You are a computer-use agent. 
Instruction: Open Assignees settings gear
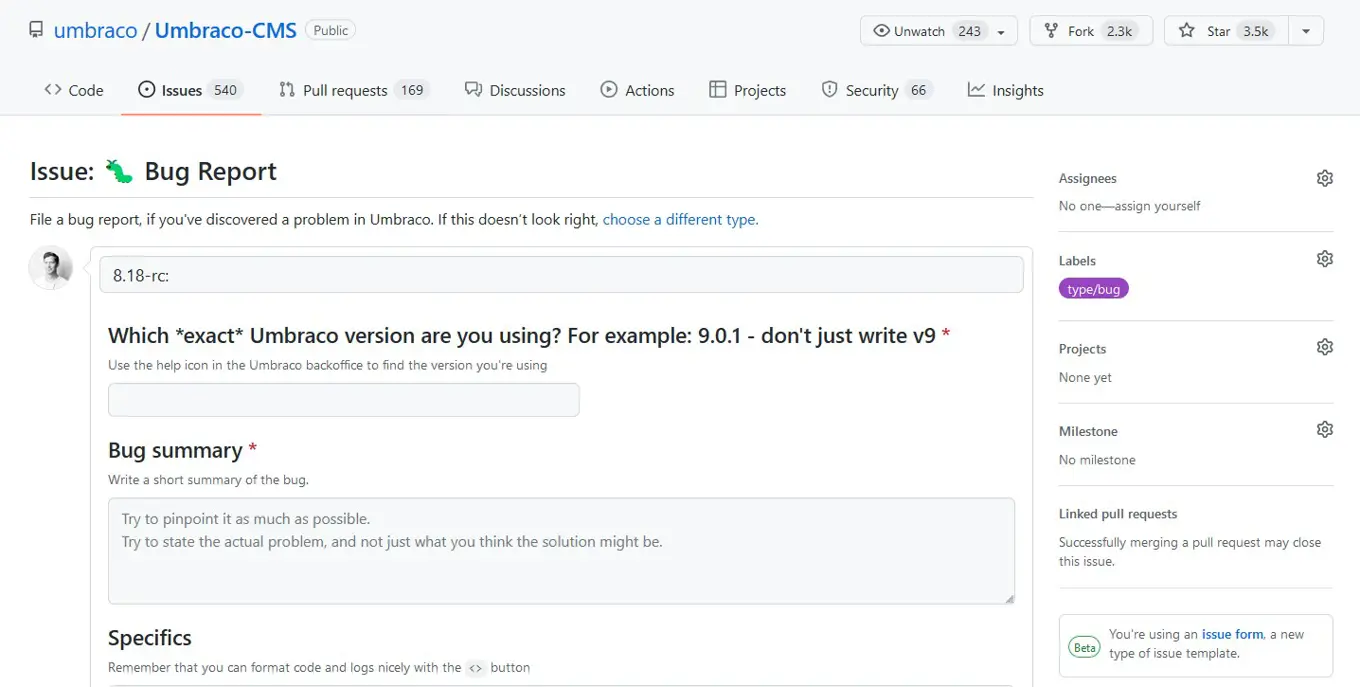(x=1324, y=178)
